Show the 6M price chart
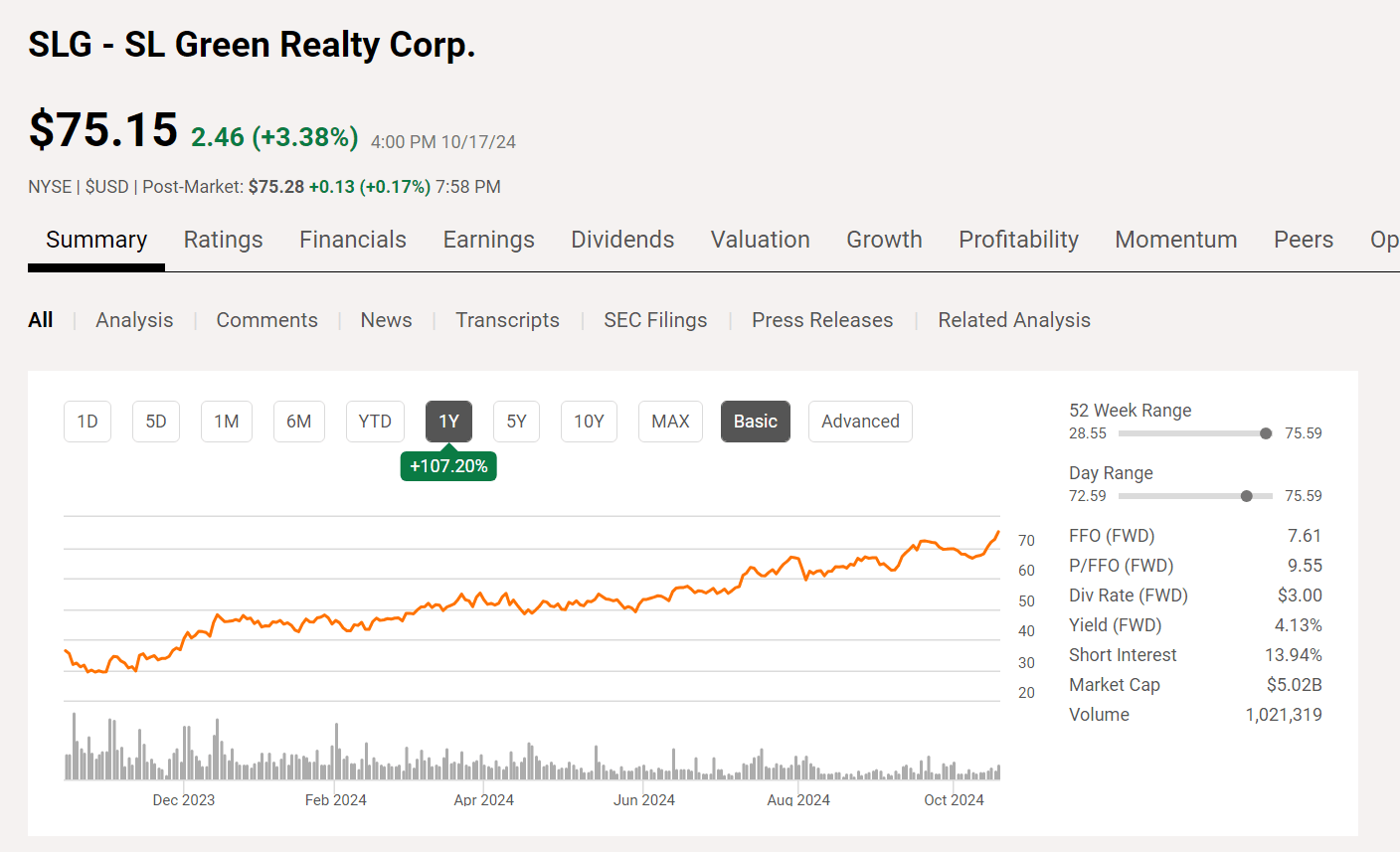 298,421
